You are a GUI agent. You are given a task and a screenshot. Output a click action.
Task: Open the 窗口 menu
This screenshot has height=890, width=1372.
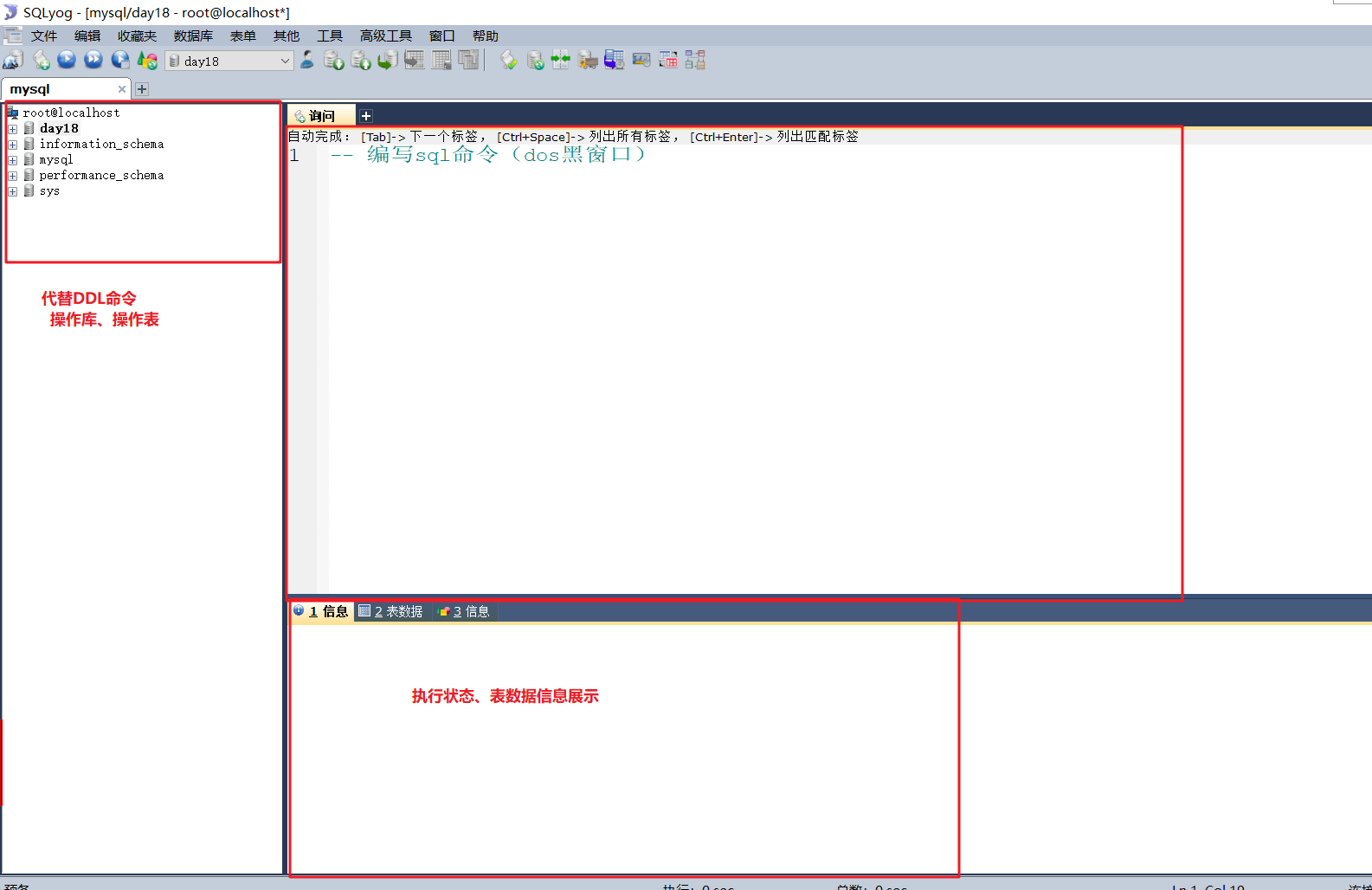pos(441,35)
